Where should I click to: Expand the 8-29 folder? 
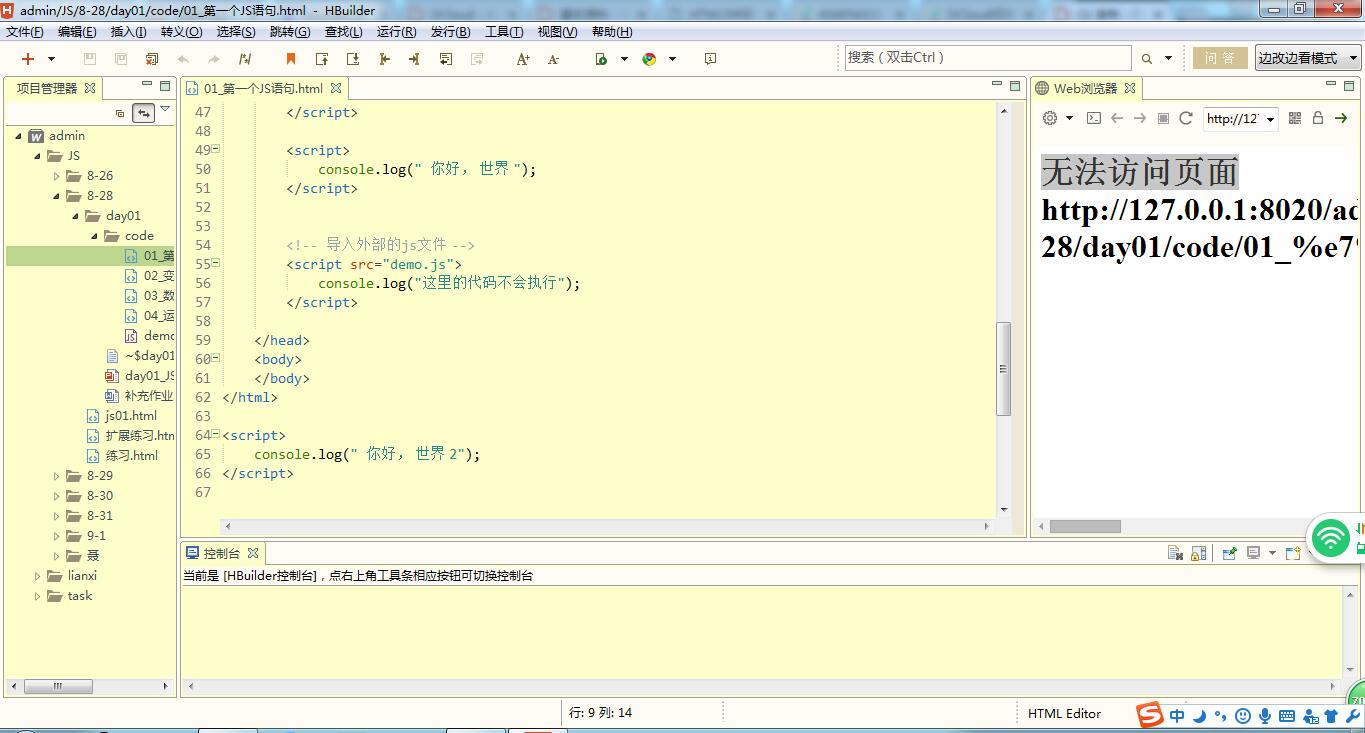click(57, 476)
